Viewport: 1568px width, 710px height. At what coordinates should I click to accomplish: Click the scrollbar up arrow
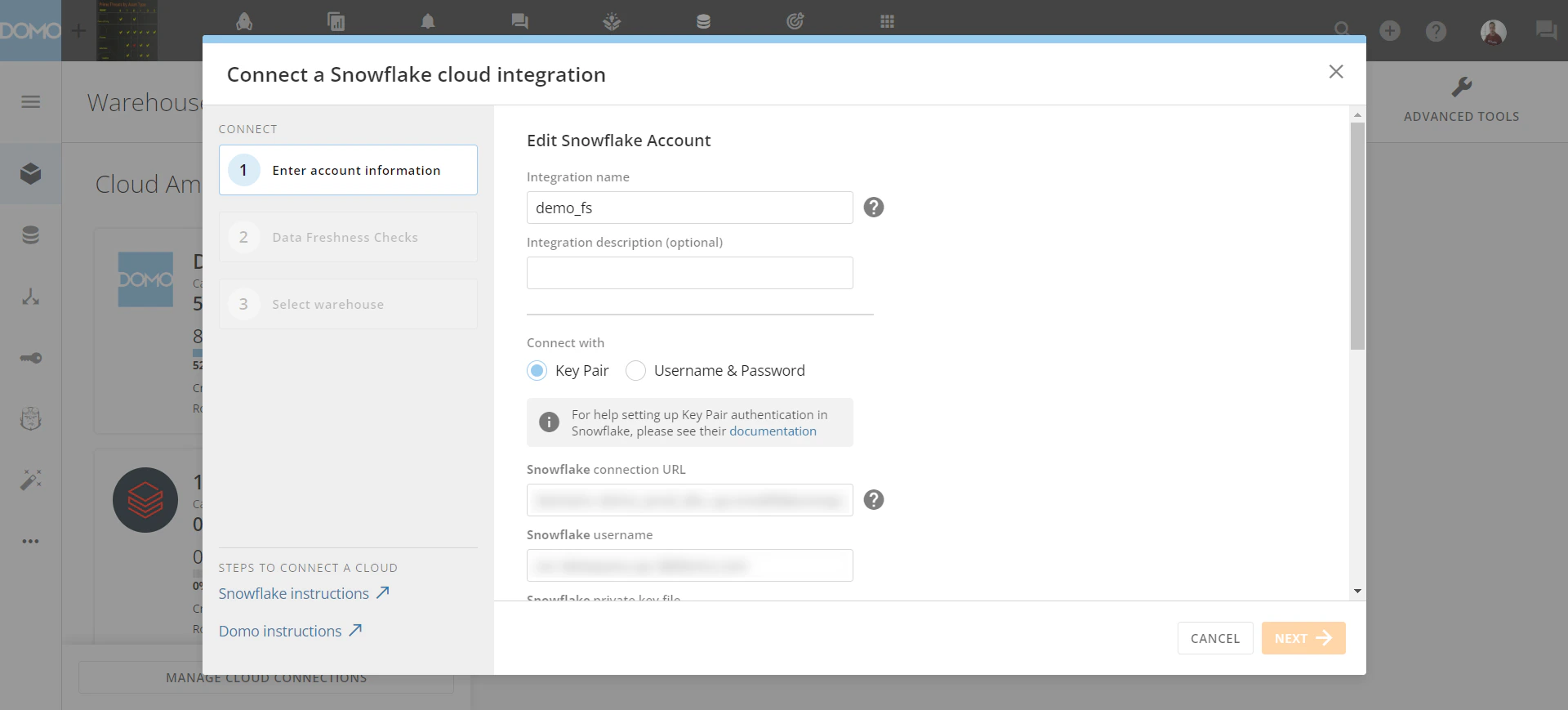point(1357,114)
